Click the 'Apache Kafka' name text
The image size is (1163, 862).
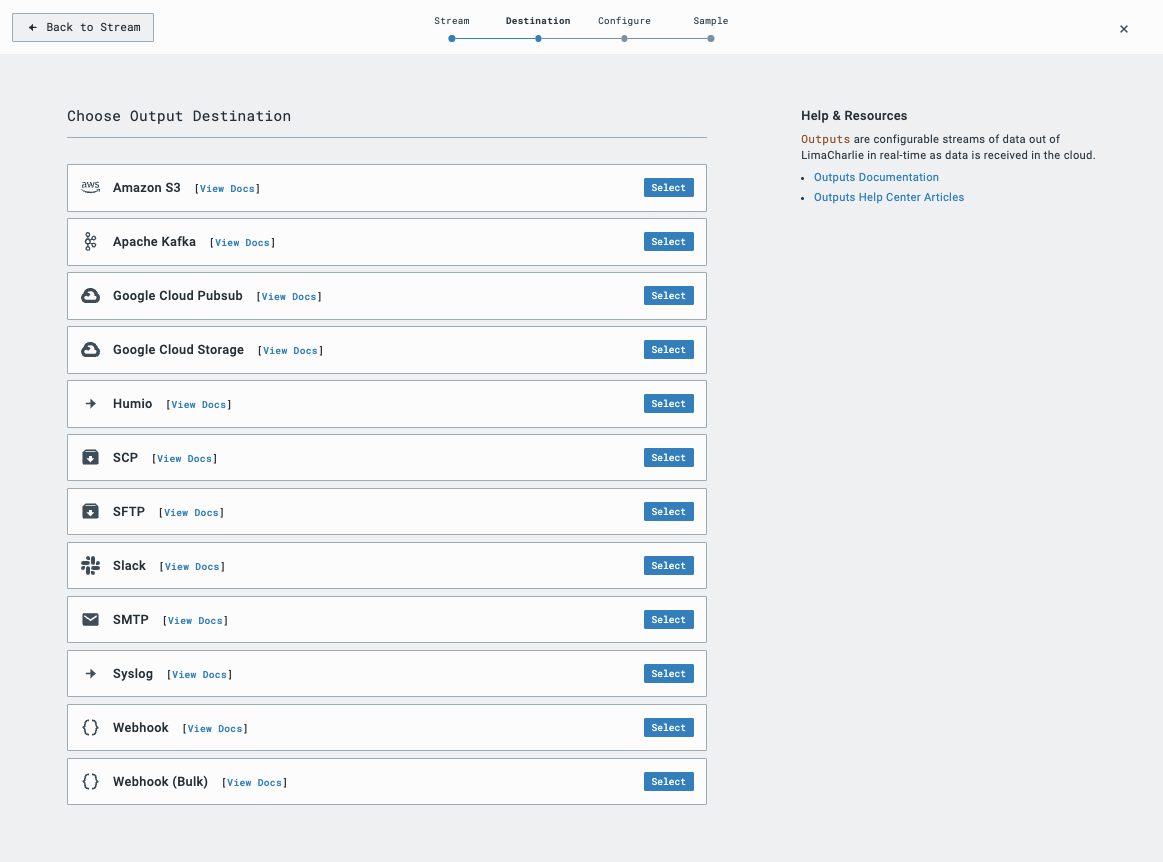[x=154, y=242]
